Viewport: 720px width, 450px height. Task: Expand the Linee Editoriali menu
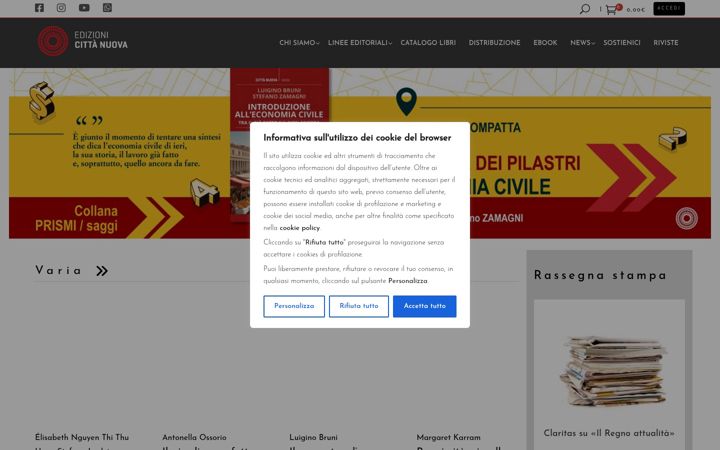coord(360,43)
